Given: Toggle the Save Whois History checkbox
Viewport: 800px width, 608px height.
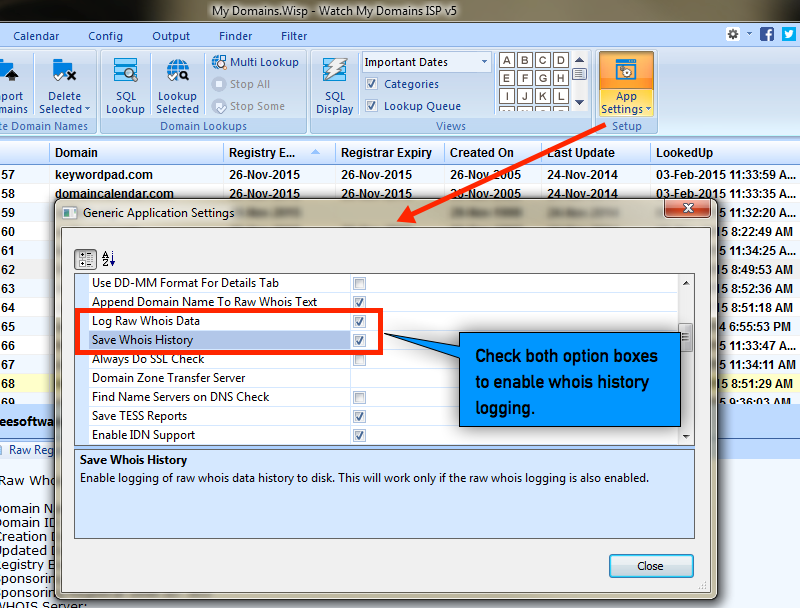Looking at the screenshot, I should [360, 340].
